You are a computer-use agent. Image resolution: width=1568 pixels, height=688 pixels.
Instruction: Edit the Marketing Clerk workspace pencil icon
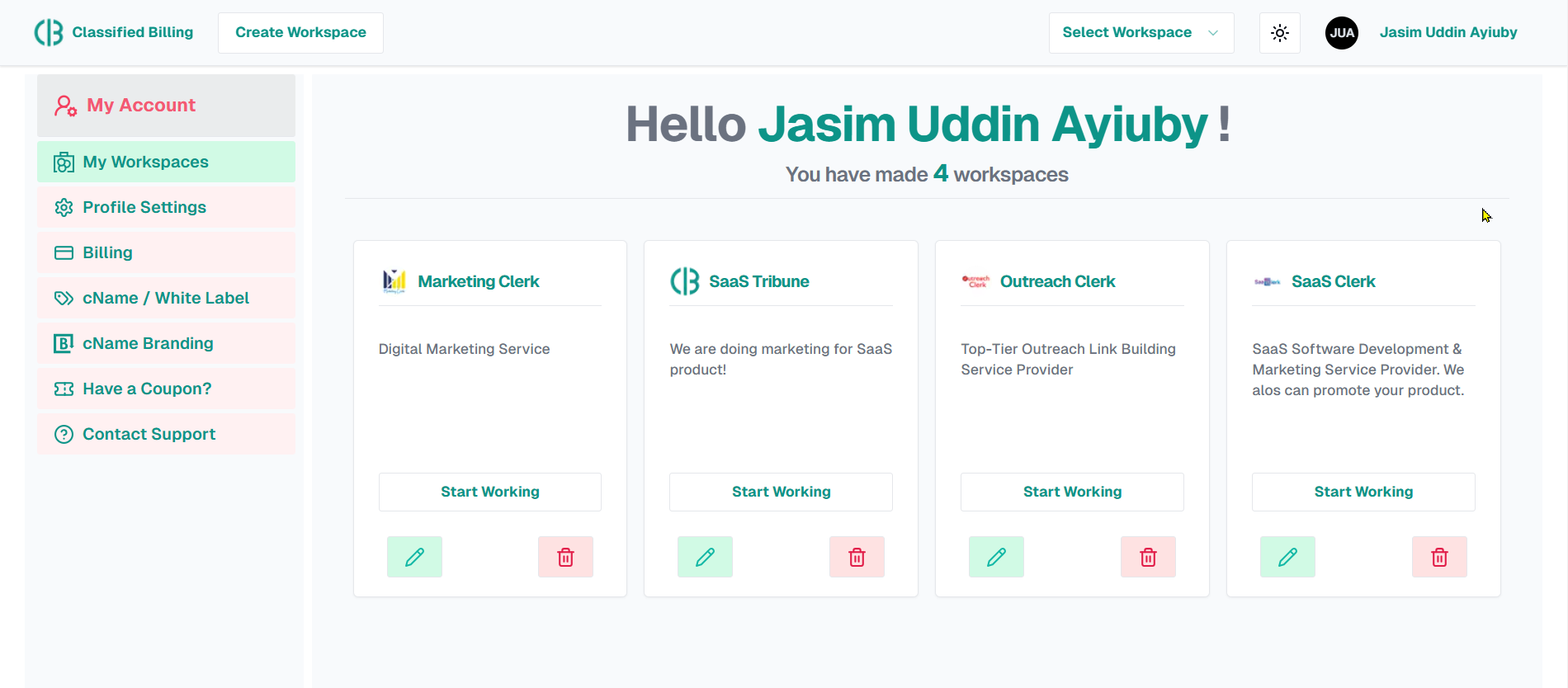414,557
